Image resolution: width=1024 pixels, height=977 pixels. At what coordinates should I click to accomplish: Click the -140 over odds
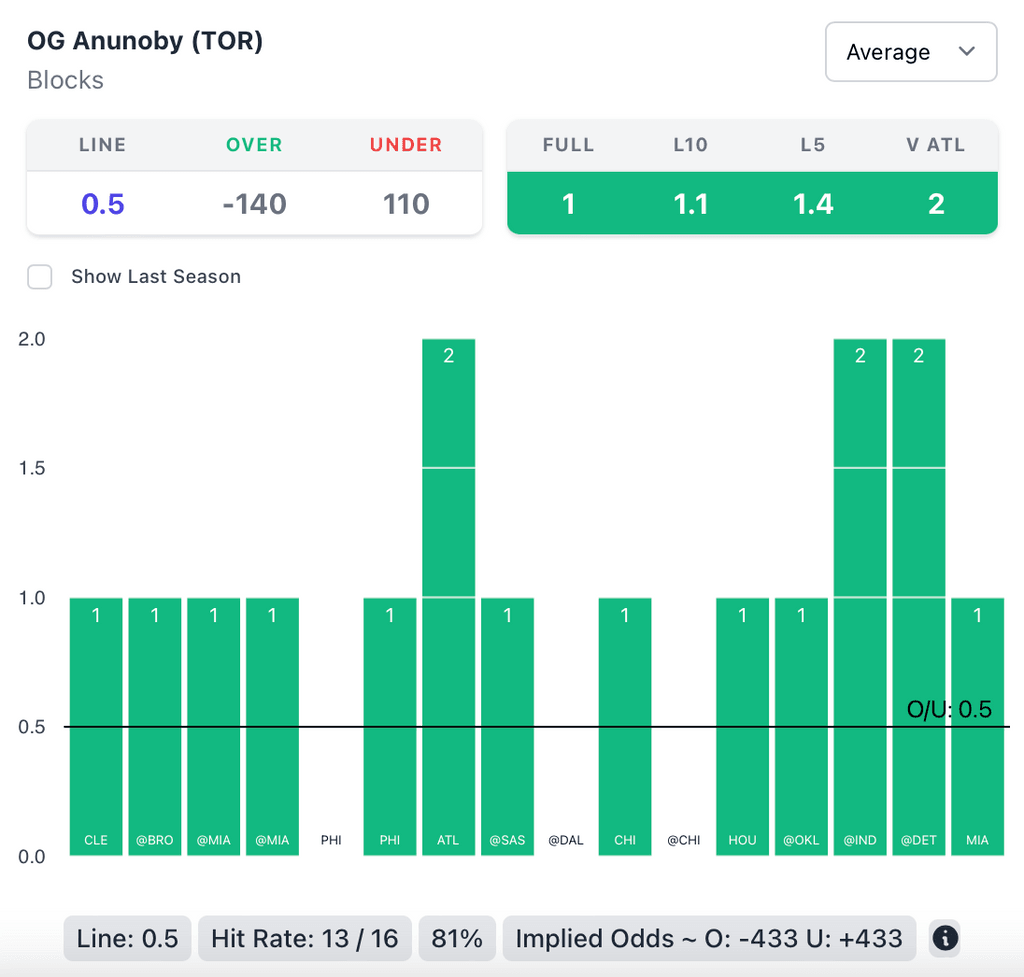[x=254, y=204]
